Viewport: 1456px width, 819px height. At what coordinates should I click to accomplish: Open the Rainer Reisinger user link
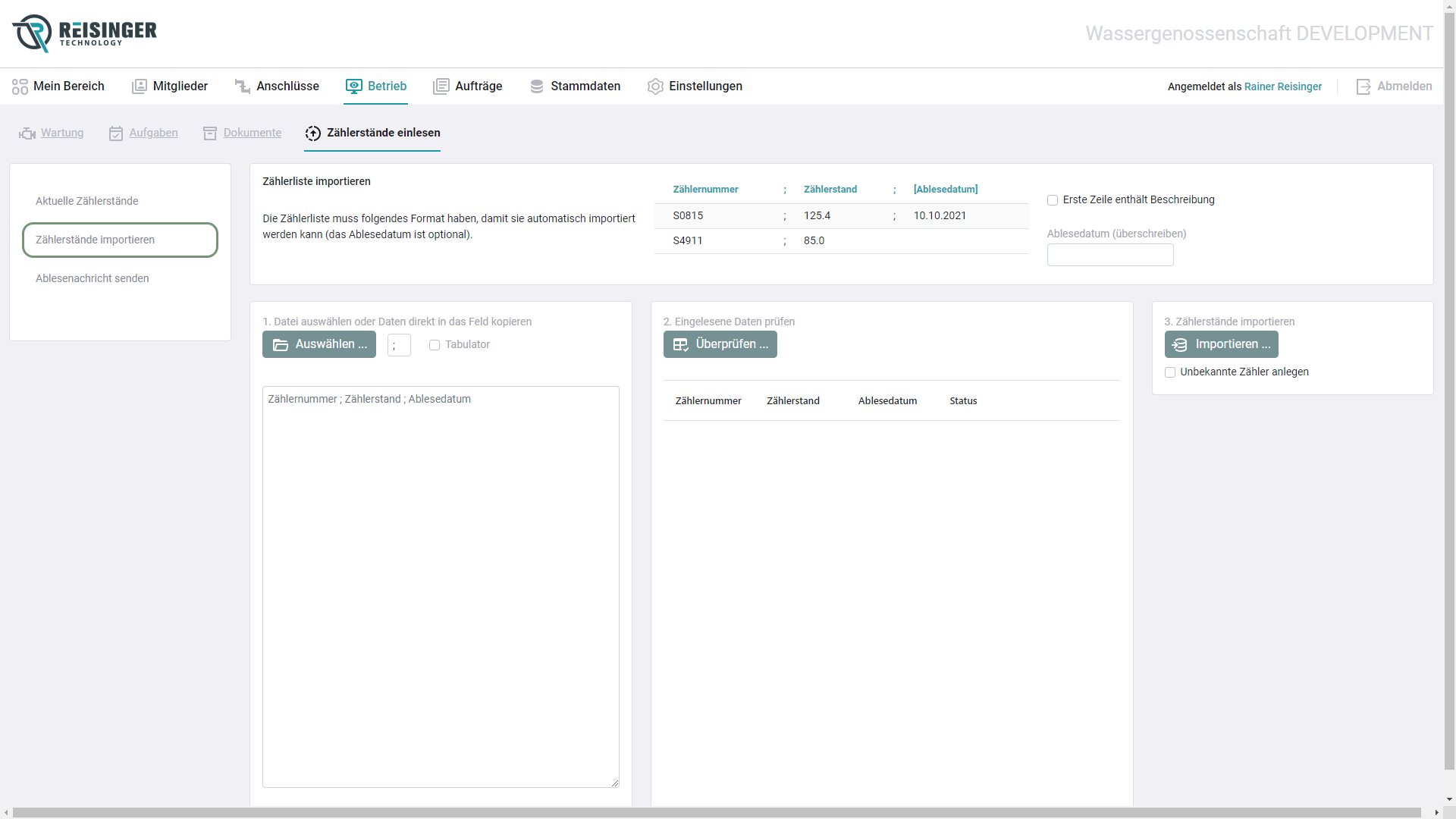tap(1283, 86)
